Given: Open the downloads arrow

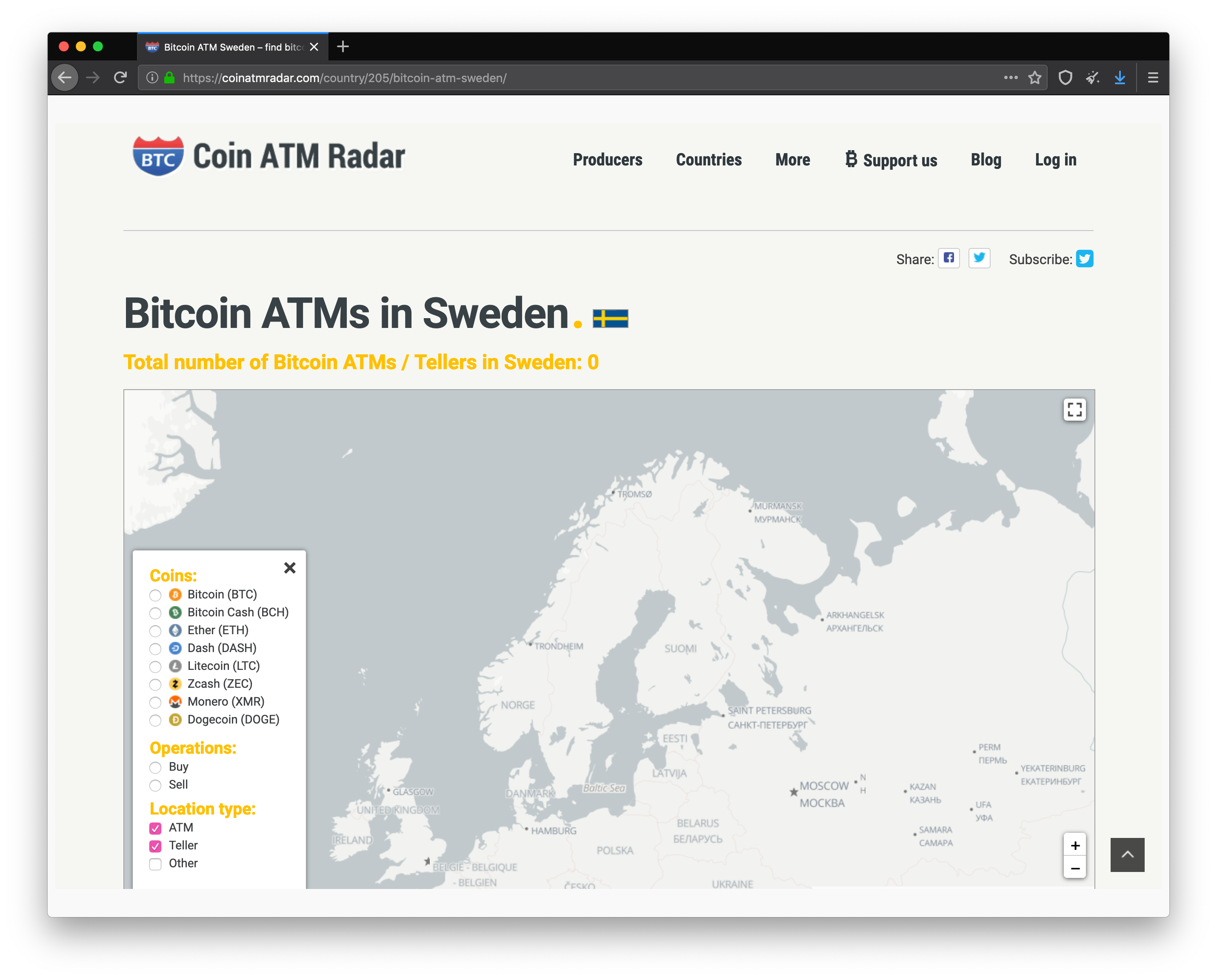Looking at the screenshot, I should tap(1120, 77).
